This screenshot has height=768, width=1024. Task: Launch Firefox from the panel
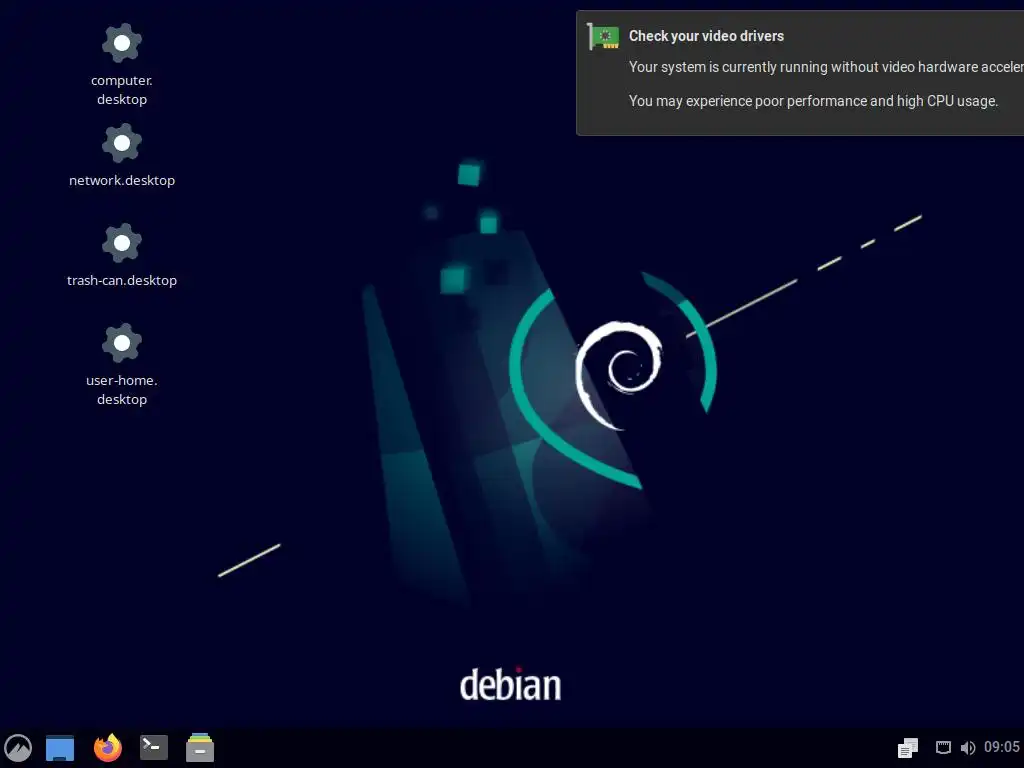point(108,748)
